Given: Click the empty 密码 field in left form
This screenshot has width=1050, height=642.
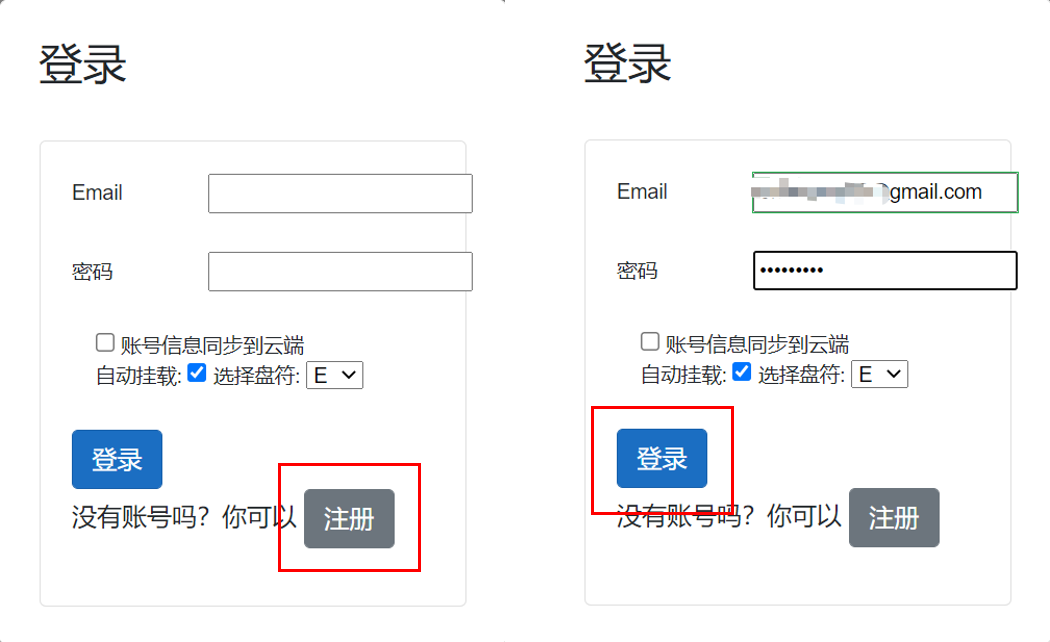Looking at the screenshot, I should coord(340,271).
